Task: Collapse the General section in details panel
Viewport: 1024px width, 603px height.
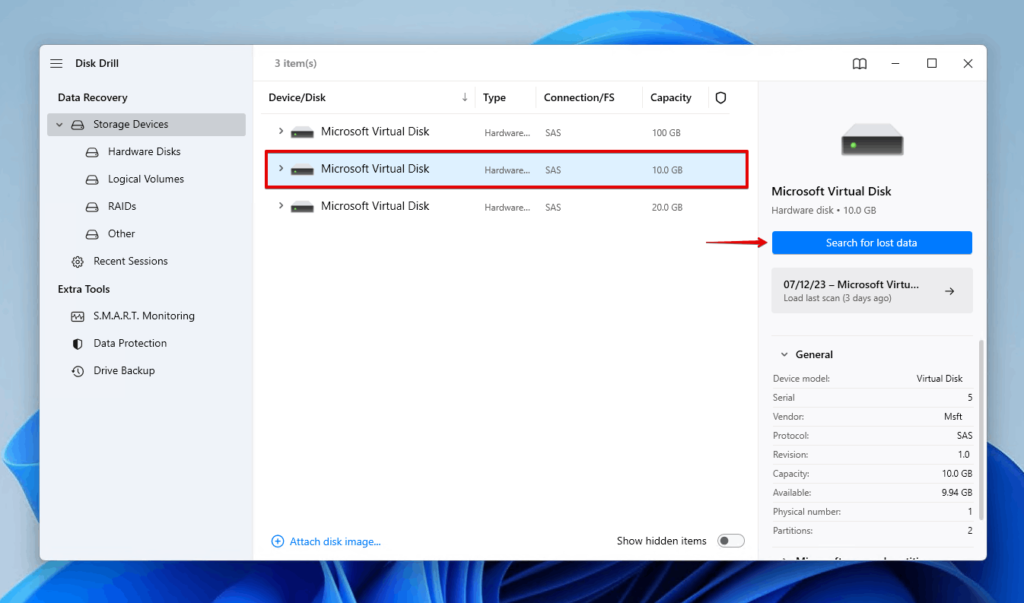Action: pos(784,355)
